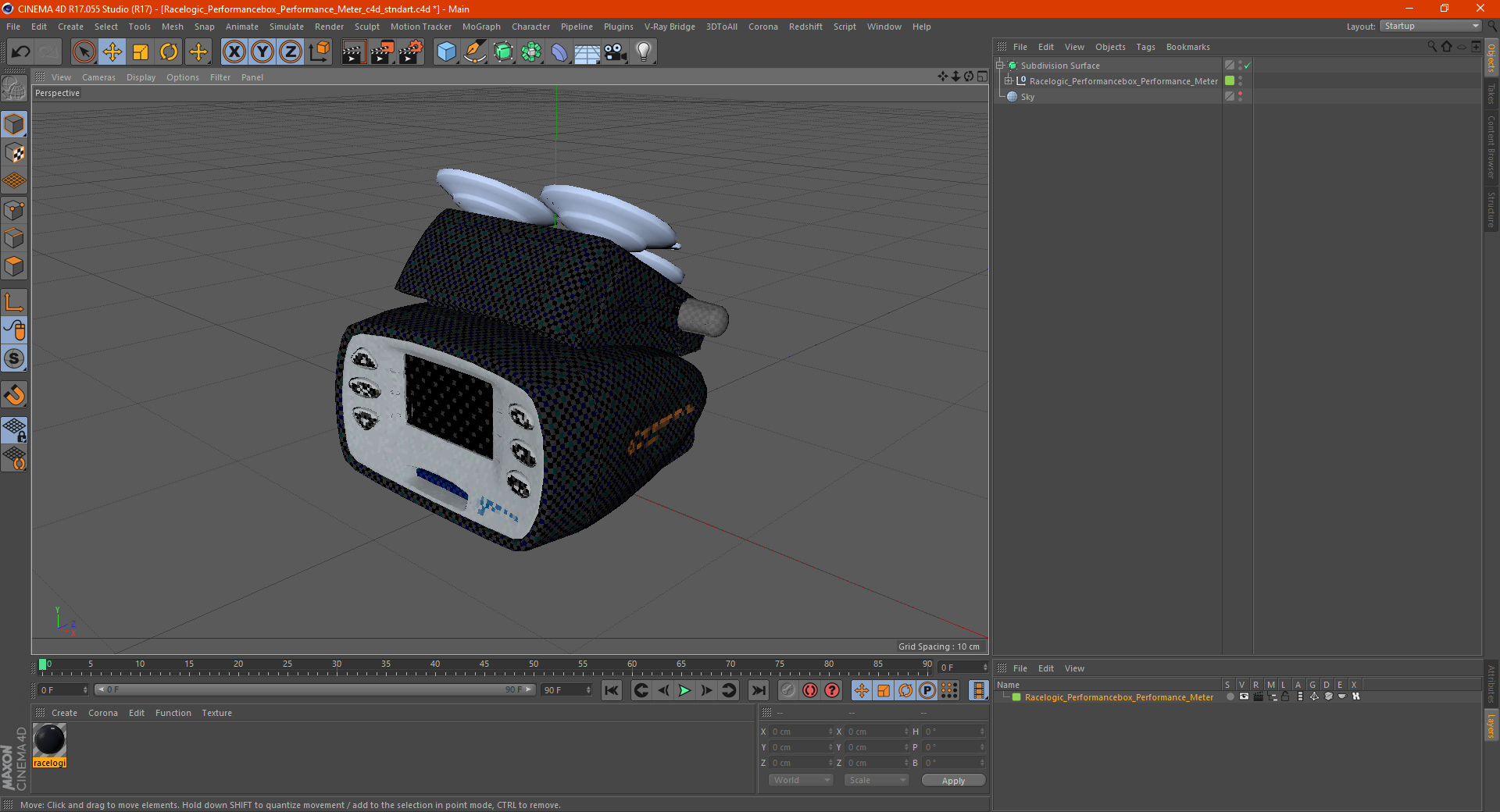The height and width of the screenshot is (812, 1500).
Task: Add a Cube primitive object
Action: [446, 52]
